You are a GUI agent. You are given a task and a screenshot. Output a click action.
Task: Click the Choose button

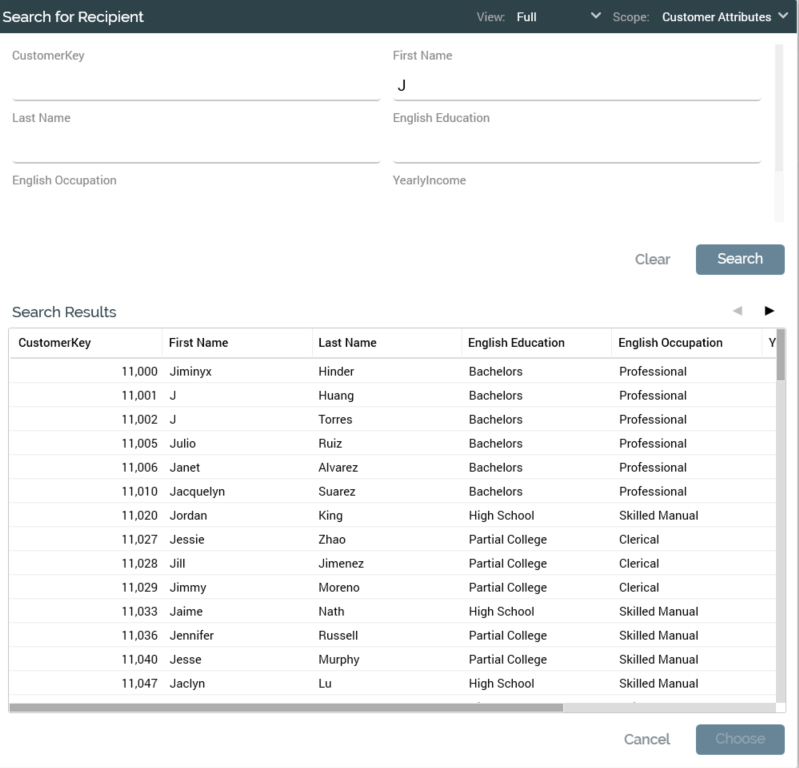click(x=740, y=739)
